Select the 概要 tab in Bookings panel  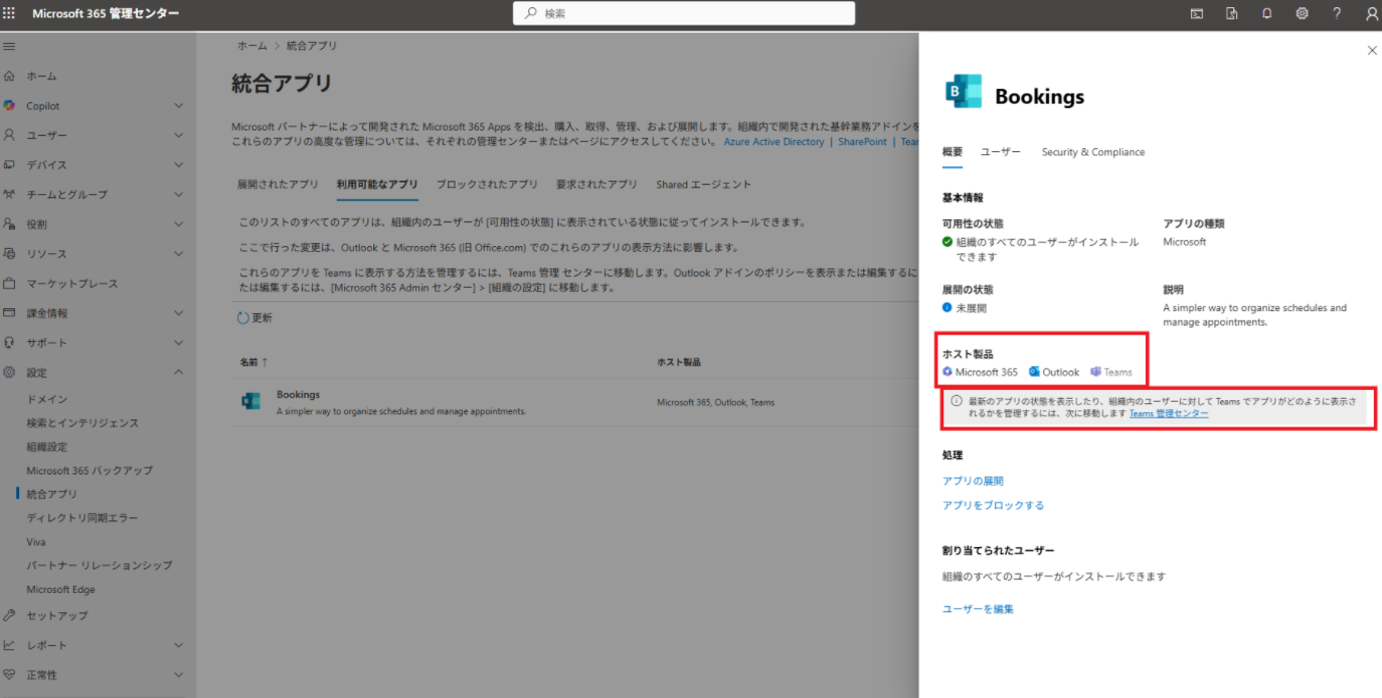(952, 152)
